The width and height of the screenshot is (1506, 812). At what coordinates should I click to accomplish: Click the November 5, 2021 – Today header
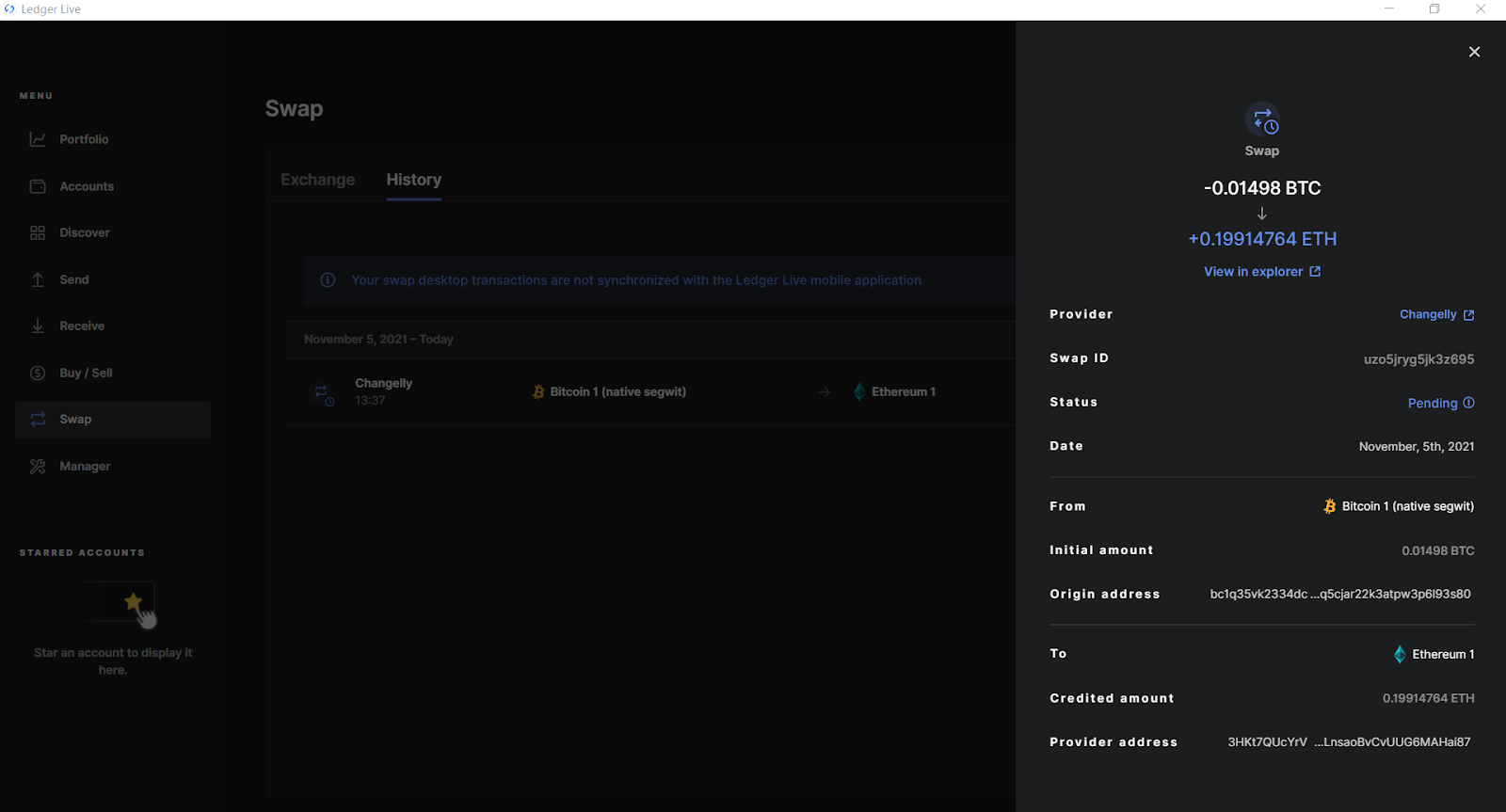[x=378, y=339]
